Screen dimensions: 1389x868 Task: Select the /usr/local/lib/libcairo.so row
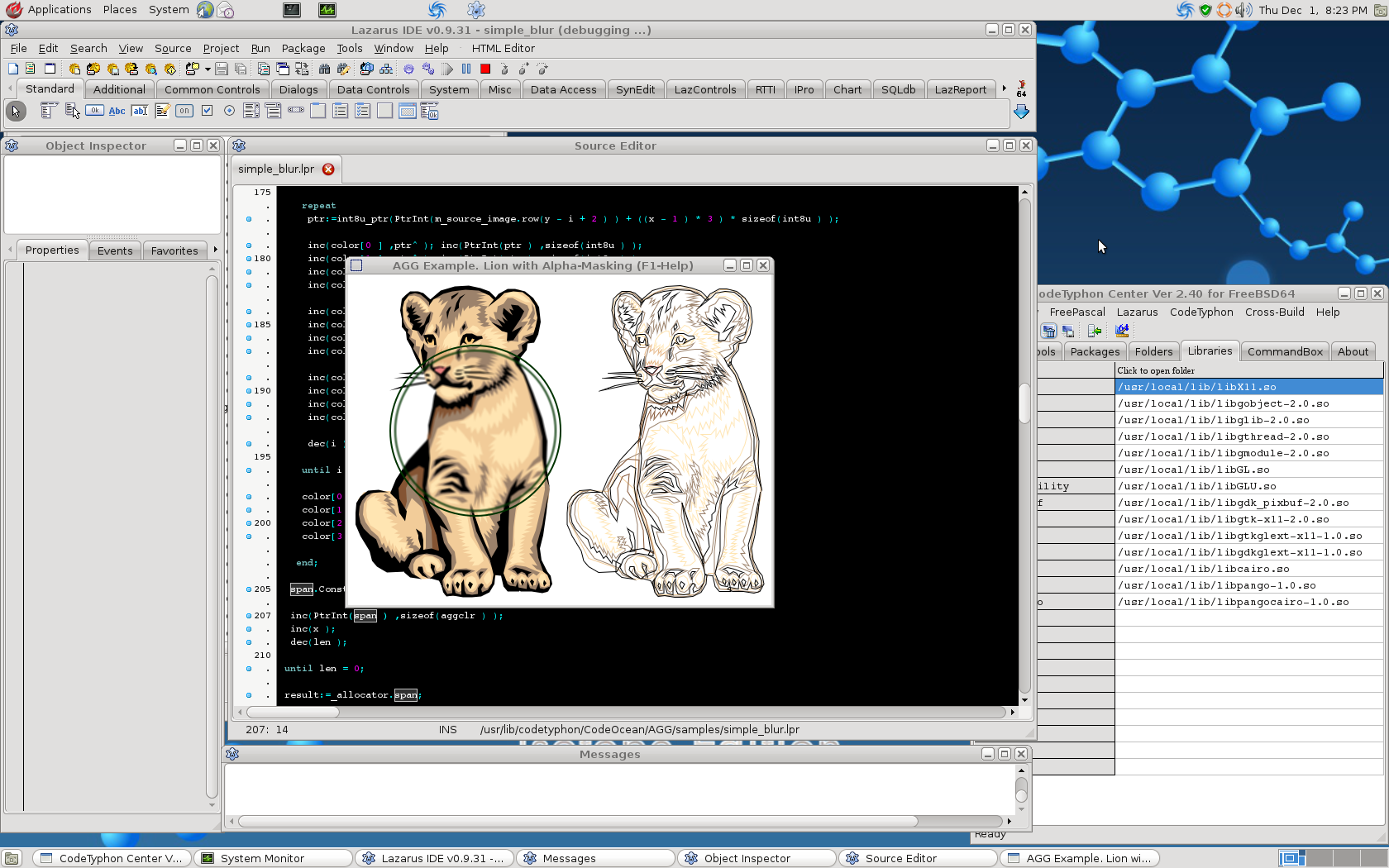coord(1249,569)
